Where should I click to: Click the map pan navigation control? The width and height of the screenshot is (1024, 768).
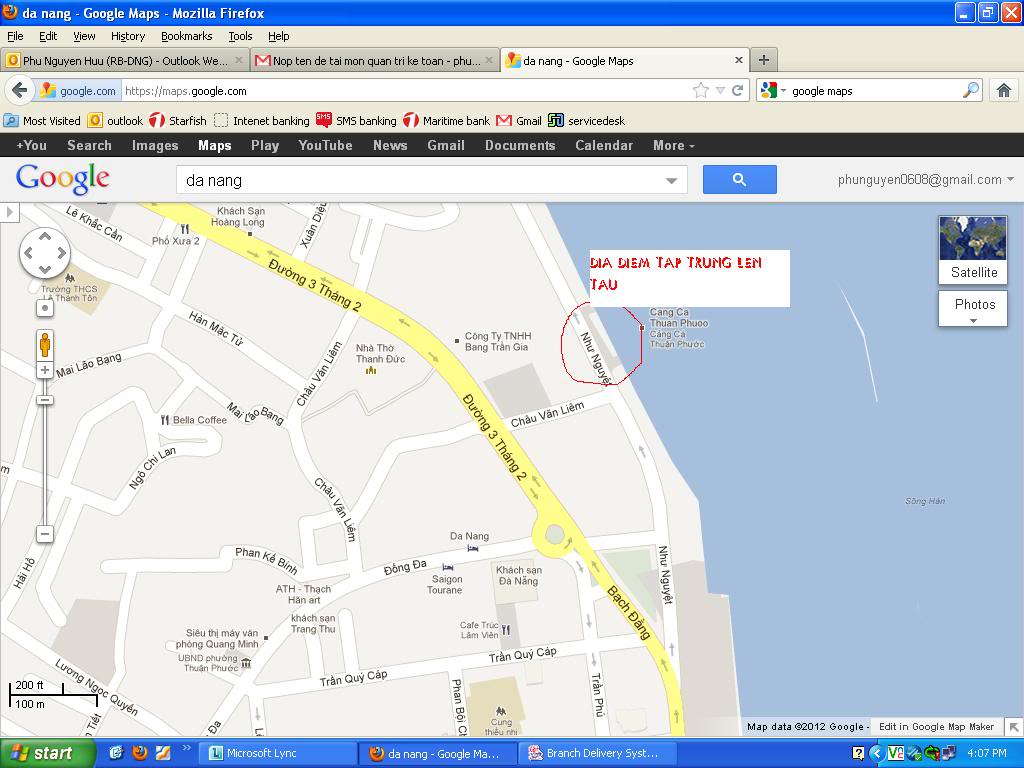point(44,253)
